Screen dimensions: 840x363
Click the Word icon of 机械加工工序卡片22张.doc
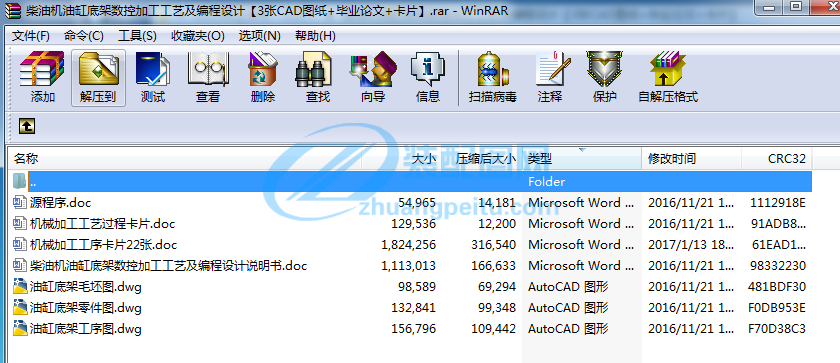20,245
